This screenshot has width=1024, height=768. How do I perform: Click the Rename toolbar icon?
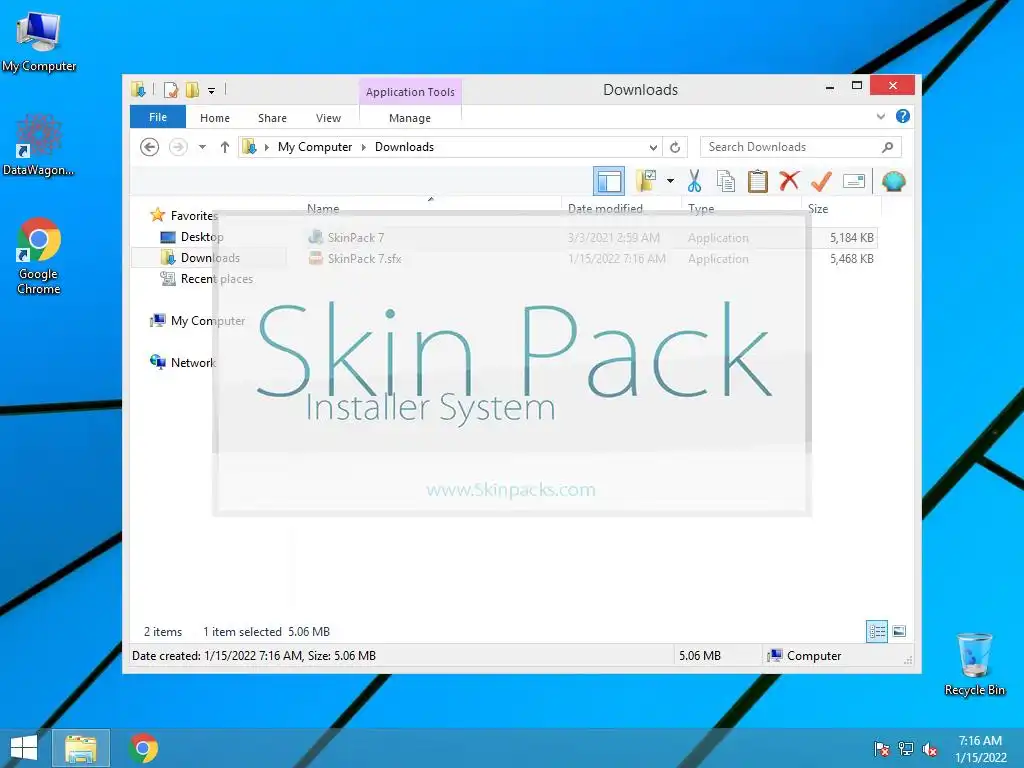pos(854,181)
